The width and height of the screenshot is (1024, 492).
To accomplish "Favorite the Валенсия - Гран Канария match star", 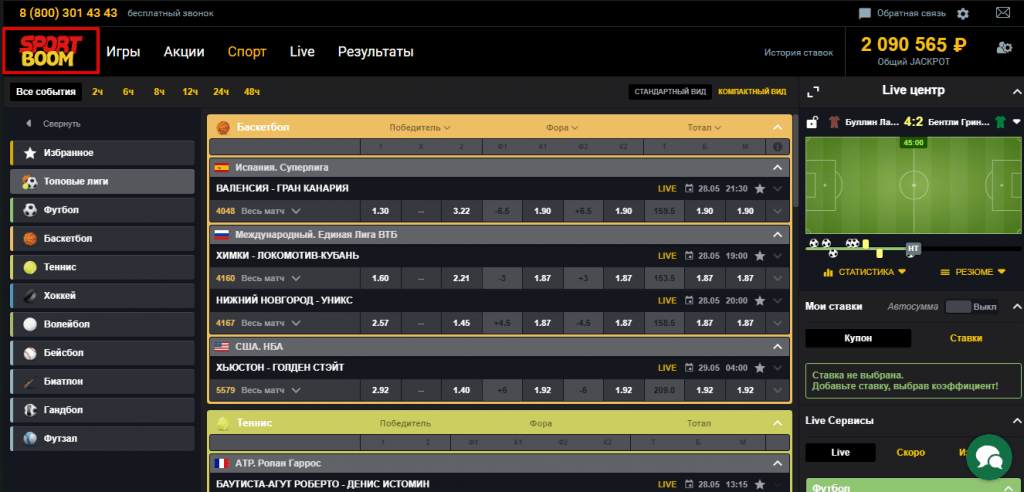I will pyautogui.click(x=760, y=189).
